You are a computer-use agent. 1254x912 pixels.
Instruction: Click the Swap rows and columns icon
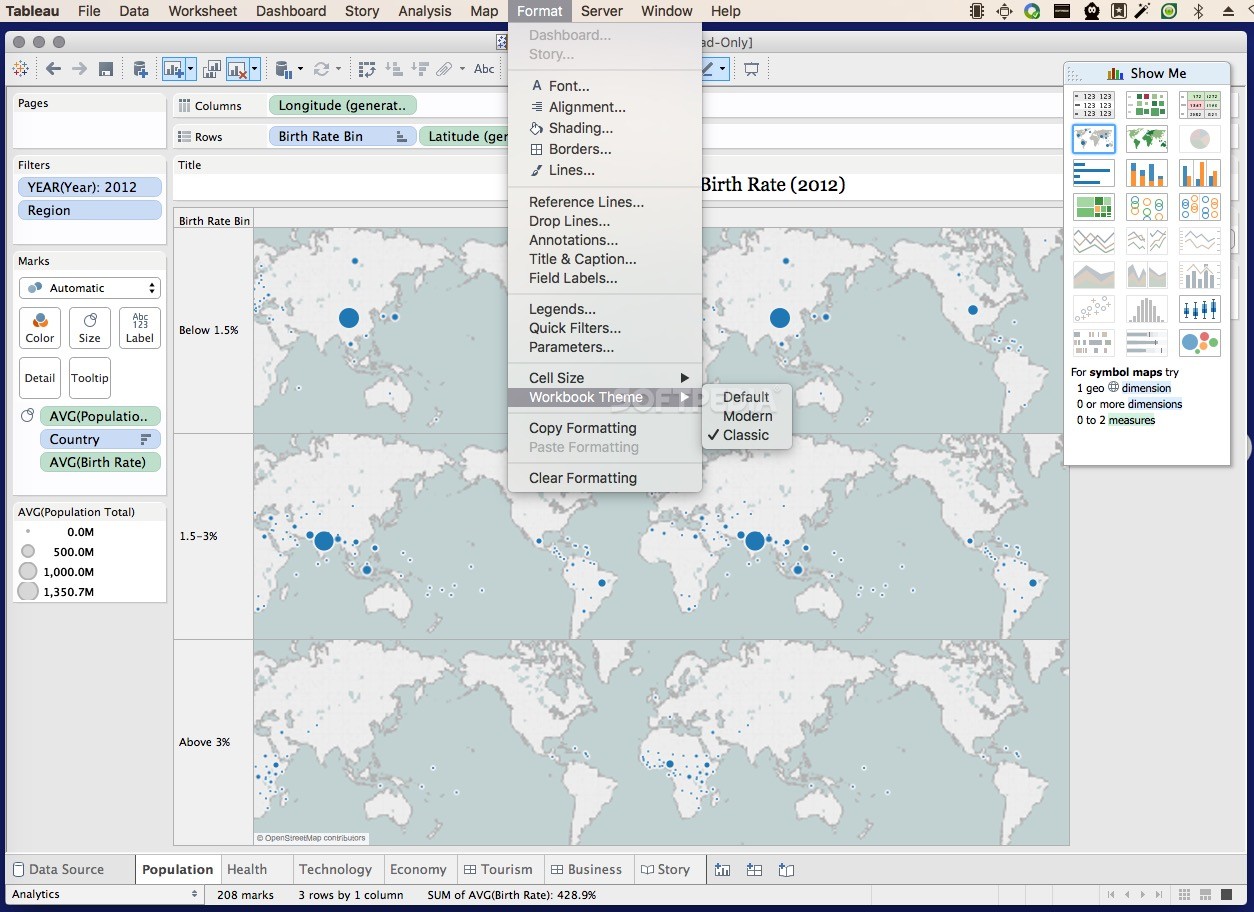(x=367, y=69)
